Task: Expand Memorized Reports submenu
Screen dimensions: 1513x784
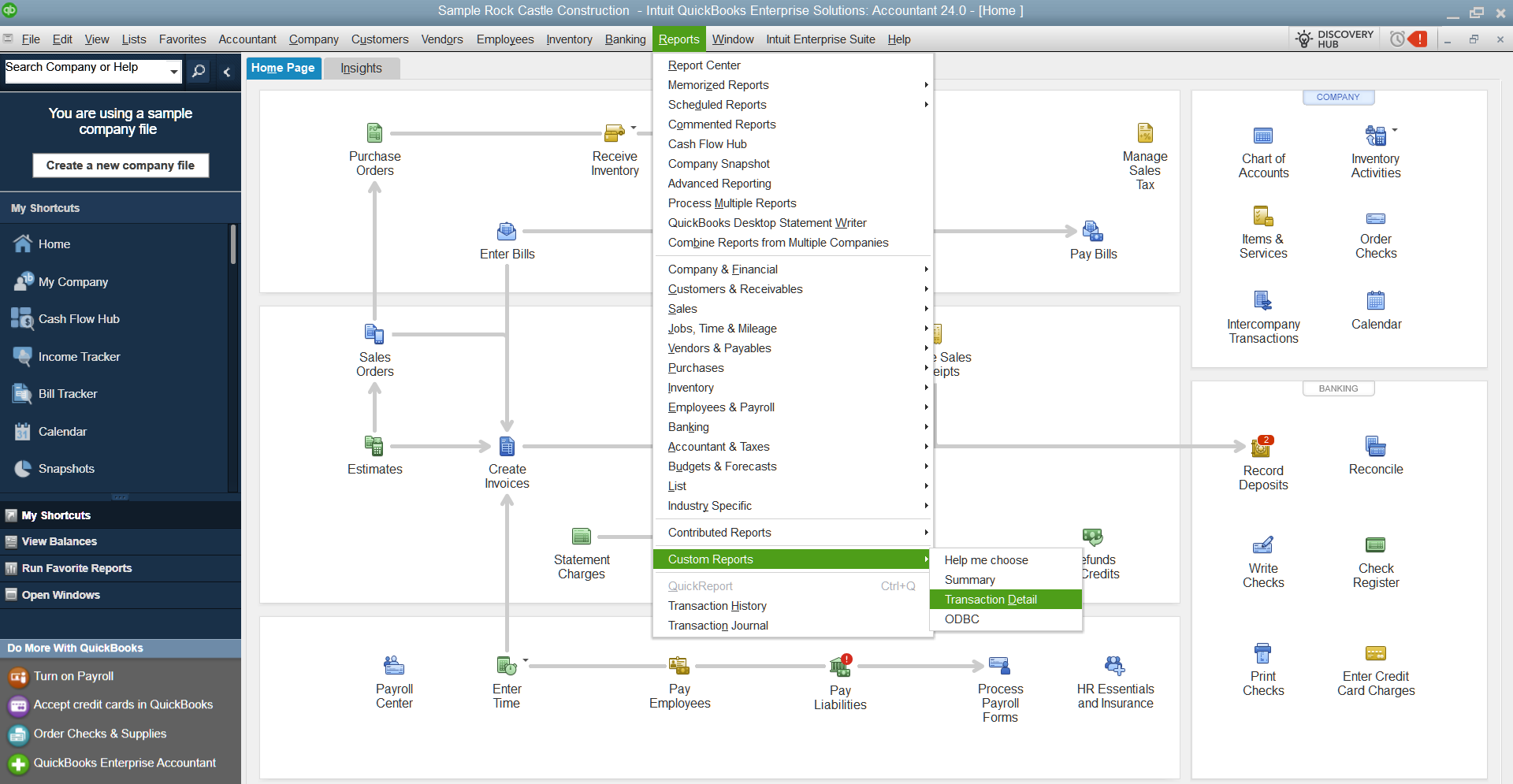Action: 793,85
